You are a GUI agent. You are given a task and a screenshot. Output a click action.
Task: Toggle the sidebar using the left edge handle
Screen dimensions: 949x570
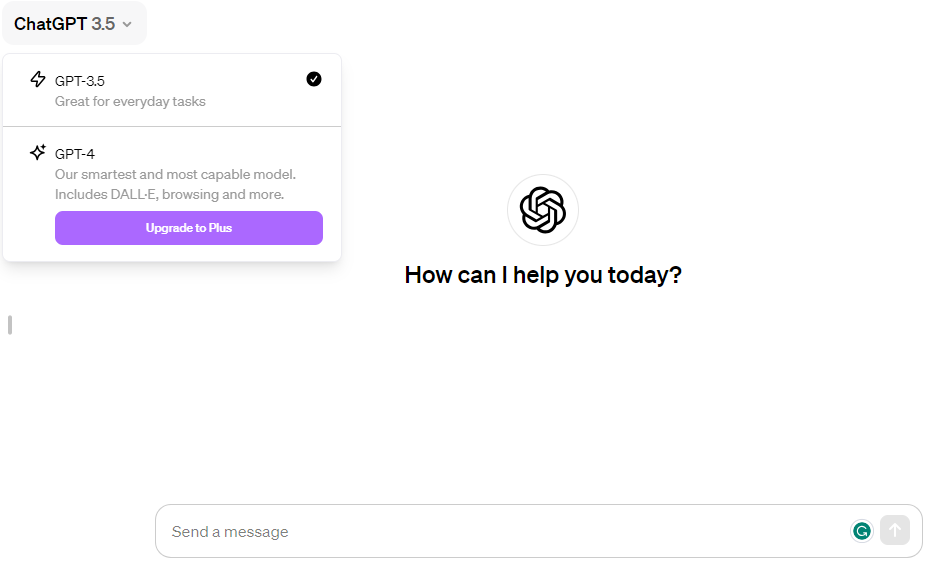click(x=10, y=325)
